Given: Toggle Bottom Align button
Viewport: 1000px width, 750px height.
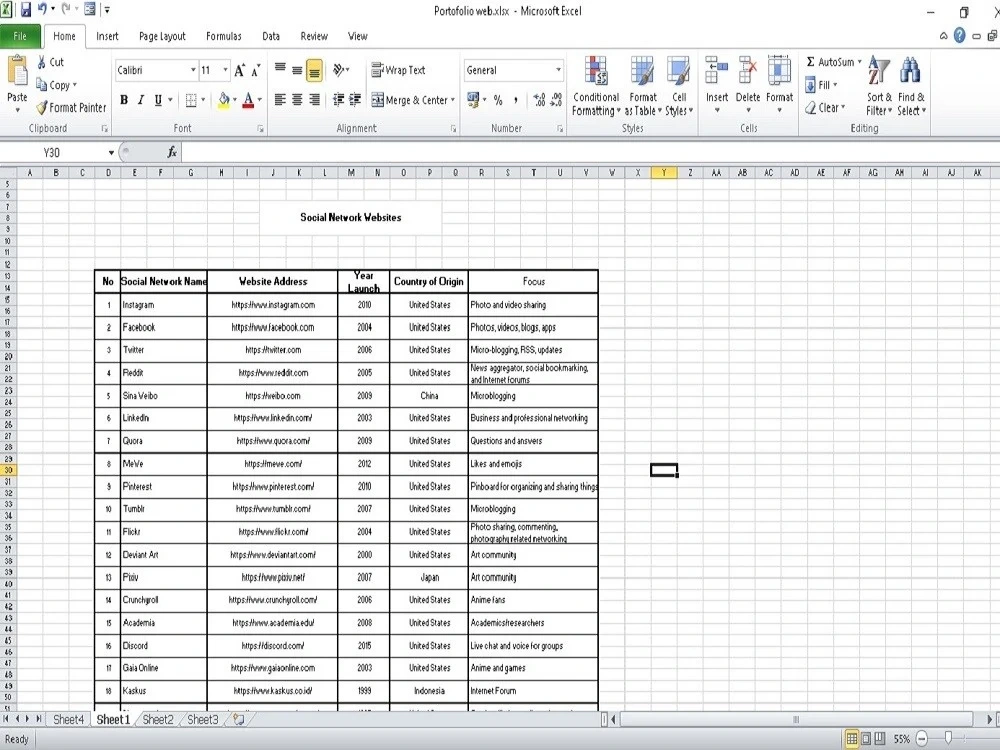Looking at the screenshot, I should 314,70.
